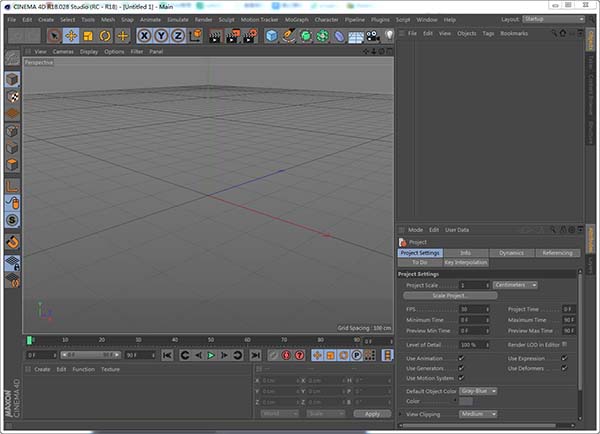Open the Character menu
The image size is (600, 434).
[x=326, y=20]
